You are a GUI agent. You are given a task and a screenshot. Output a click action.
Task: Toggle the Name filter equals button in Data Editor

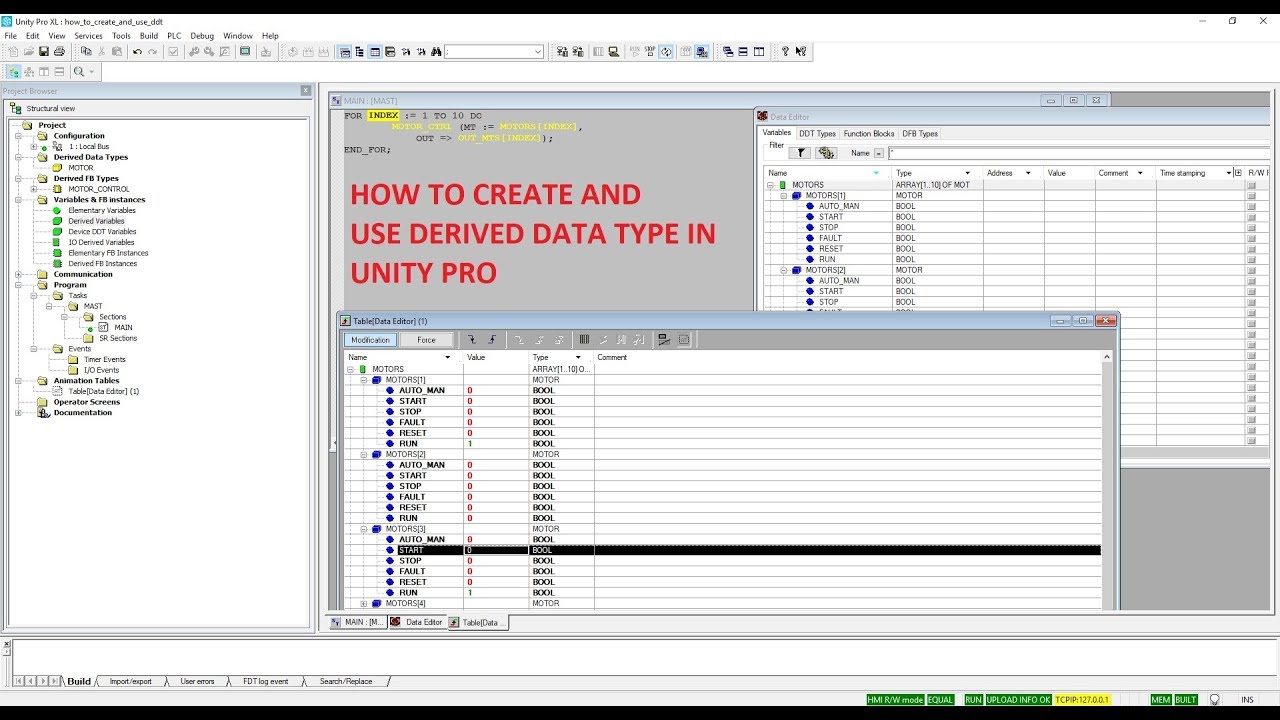point(879,153)
